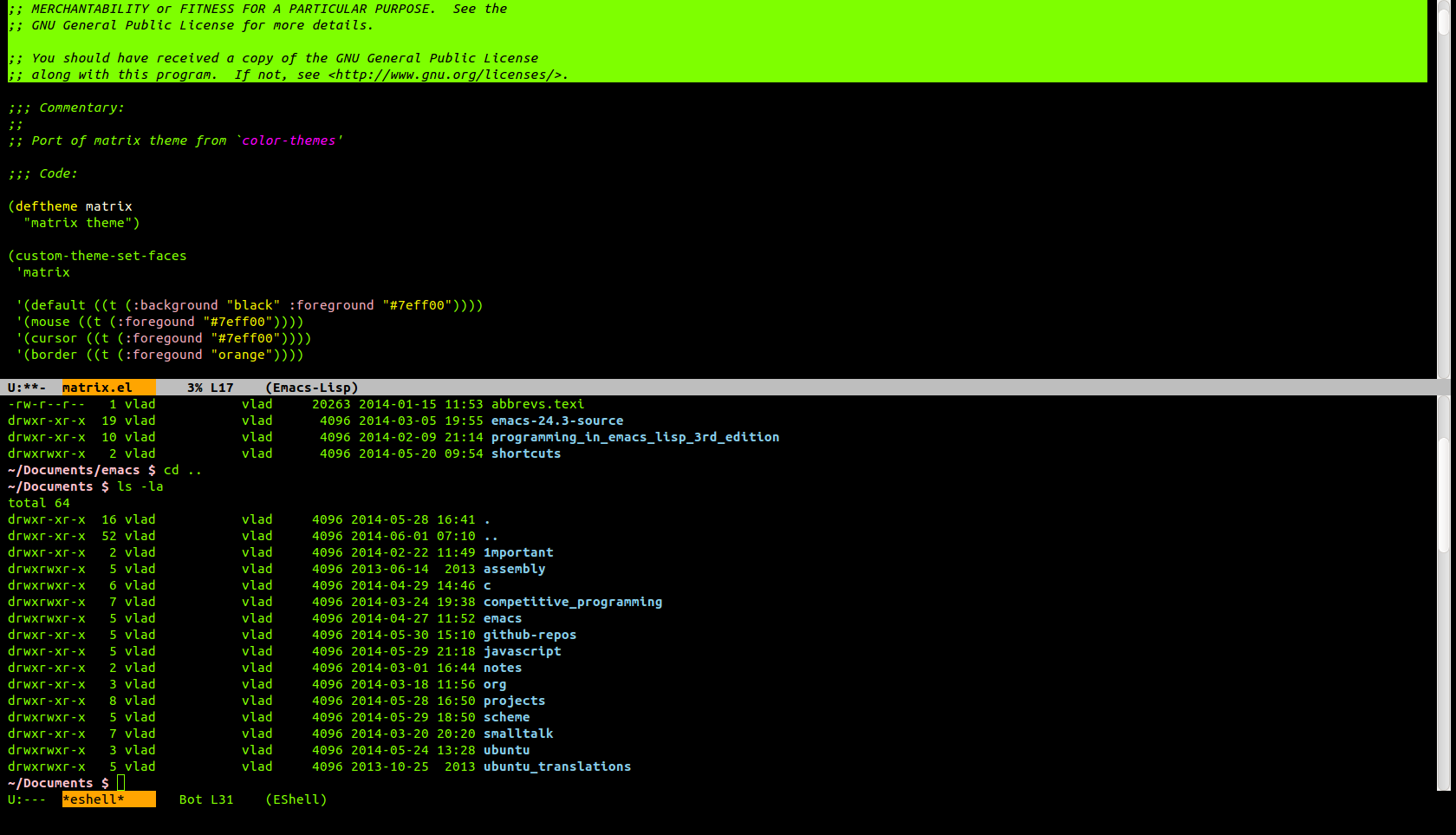Viewport: 1456px width, 835px height.
Task: Click the eshell window vertical scrollbar
Action: (1444, 593)
